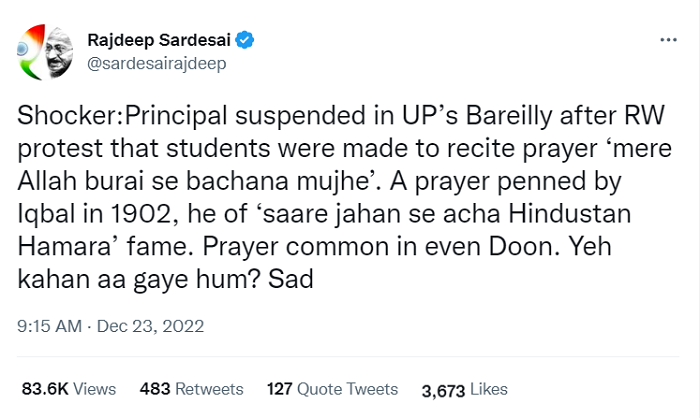The image size is (700, 418).
Task: Open the three-dot more options menu
Action: coord(669,41)
